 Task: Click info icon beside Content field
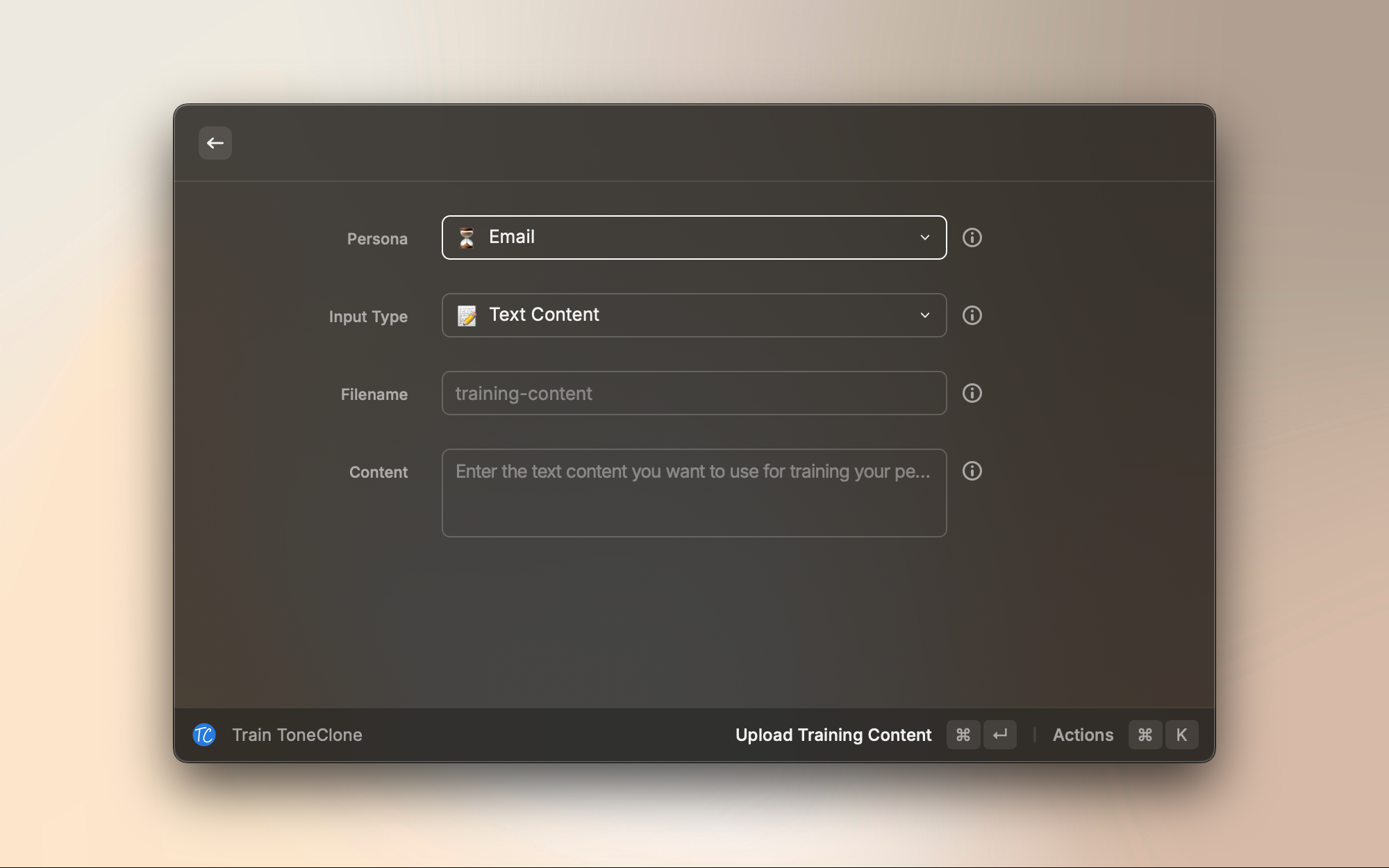tap(972, 471)
